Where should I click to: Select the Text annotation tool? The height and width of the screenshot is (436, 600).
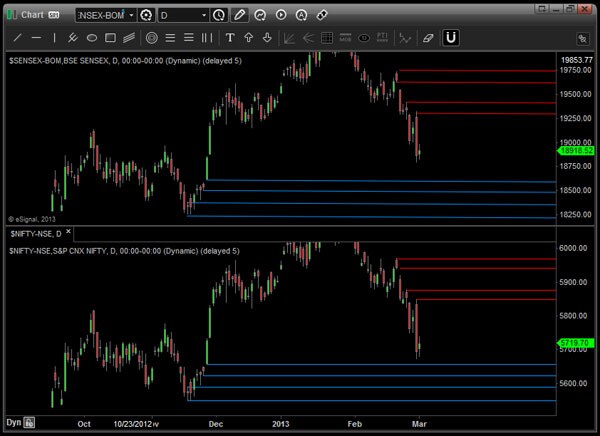[230, 38]
